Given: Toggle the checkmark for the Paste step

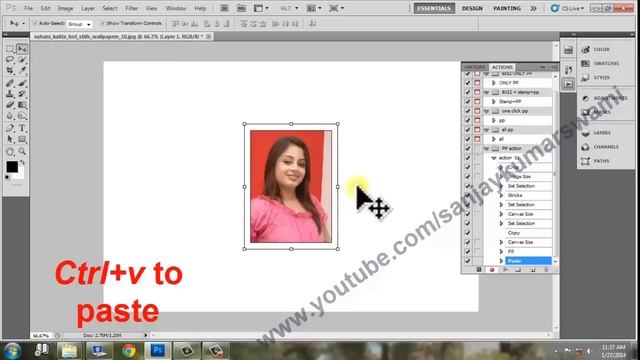Looking at the screenshot, I should 468,261.
